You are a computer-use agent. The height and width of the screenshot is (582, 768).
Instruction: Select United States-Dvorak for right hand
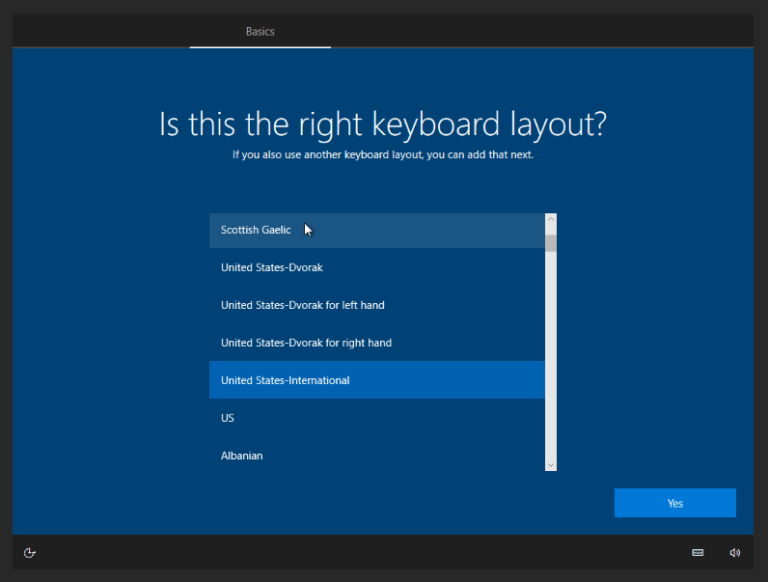pyautogui.click(x=306, y=343)
